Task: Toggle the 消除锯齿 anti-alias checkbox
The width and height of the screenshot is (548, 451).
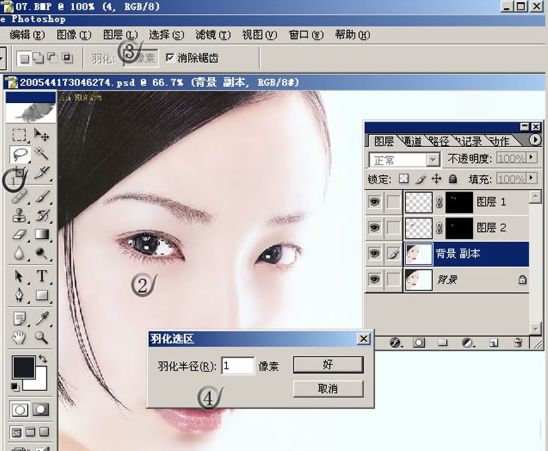Action: 170,57
